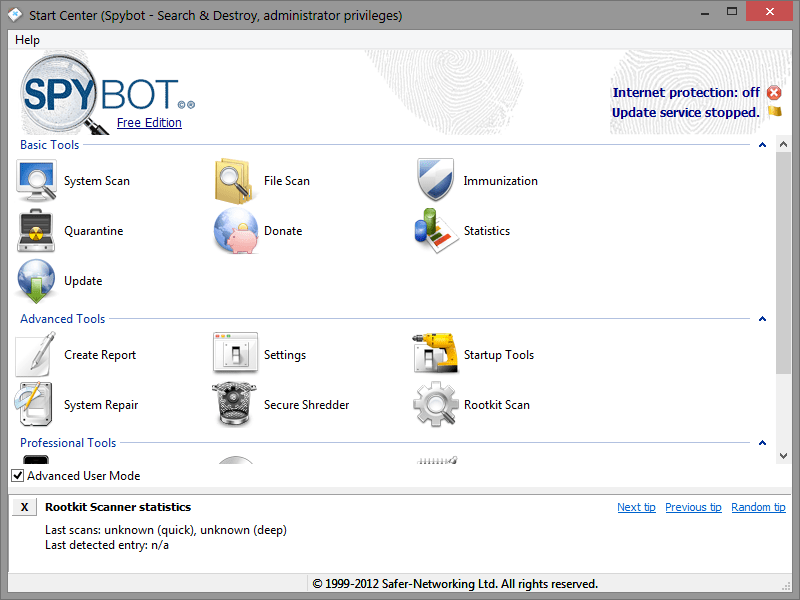Screen dimensions: 800x600
Task: Open the Quarantine briefcase icon
Action: 37,231
